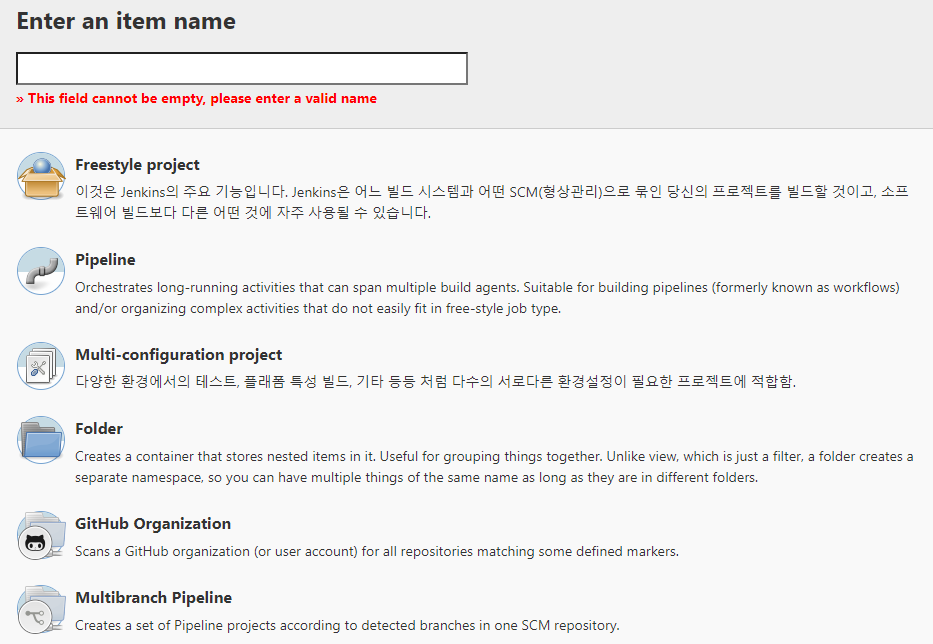Choose the Multibranch Pipeline title

click(x=154, y=598)
